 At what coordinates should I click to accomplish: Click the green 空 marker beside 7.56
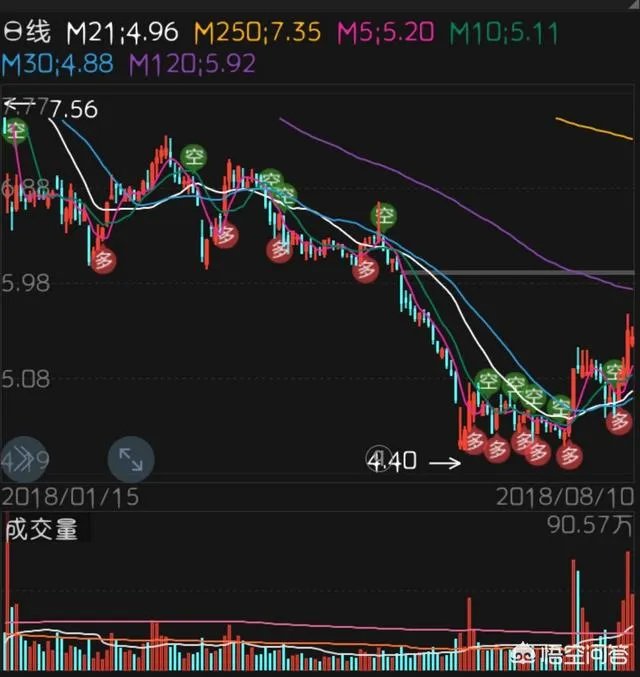click(x=14, y=130)
